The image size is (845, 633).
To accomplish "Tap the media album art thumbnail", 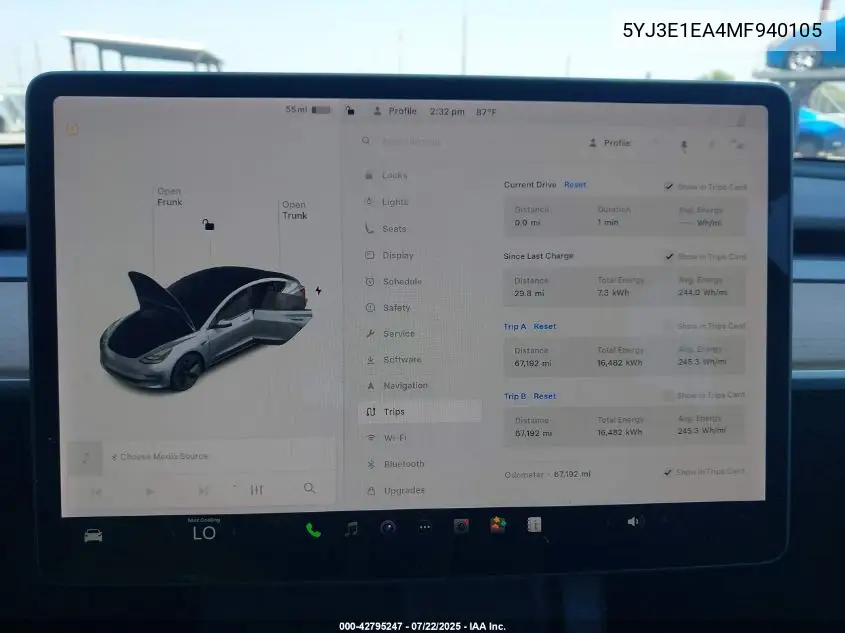I will point(85,458).
